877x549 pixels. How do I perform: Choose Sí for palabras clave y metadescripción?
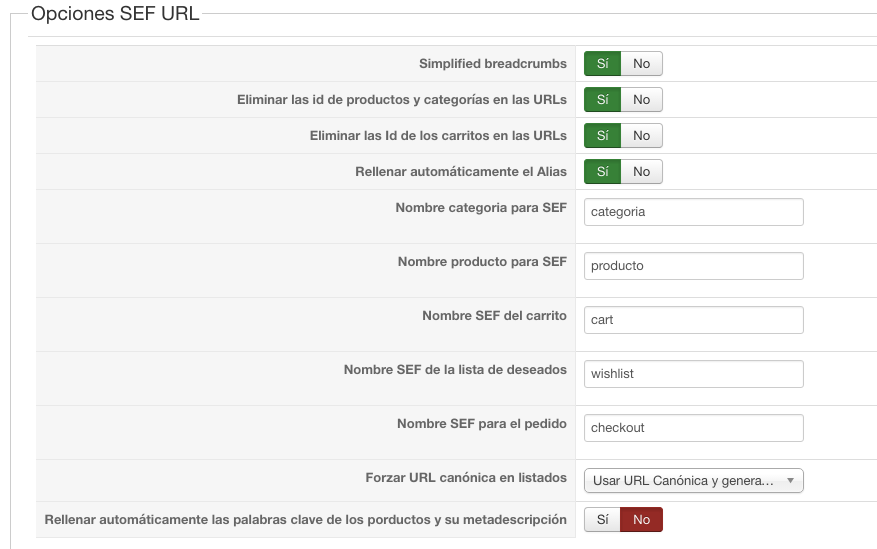pos(602,519)
